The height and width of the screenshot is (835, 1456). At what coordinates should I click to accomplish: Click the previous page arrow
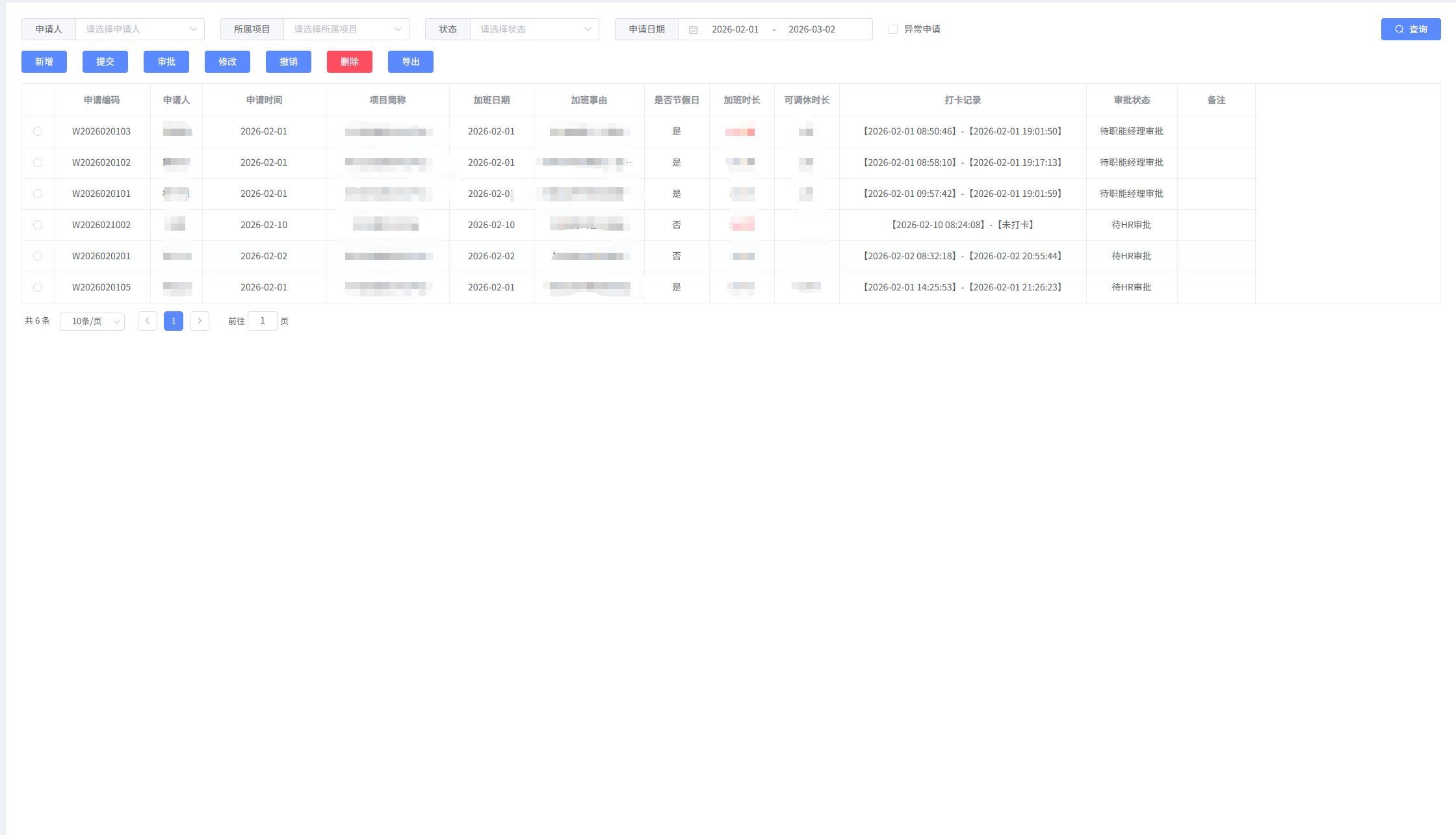(x=148, y=321)
